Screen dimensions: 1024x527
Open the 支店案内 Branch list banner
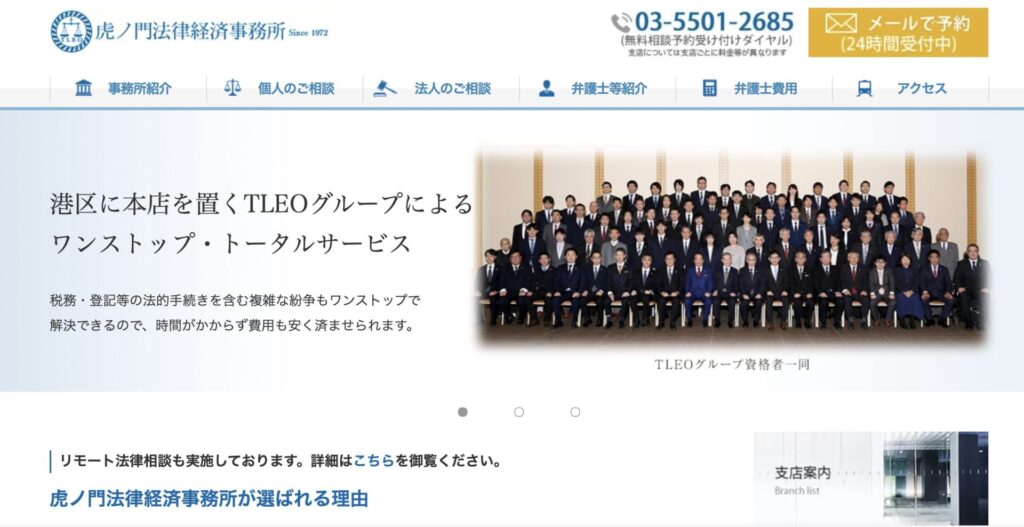point(871,479)
